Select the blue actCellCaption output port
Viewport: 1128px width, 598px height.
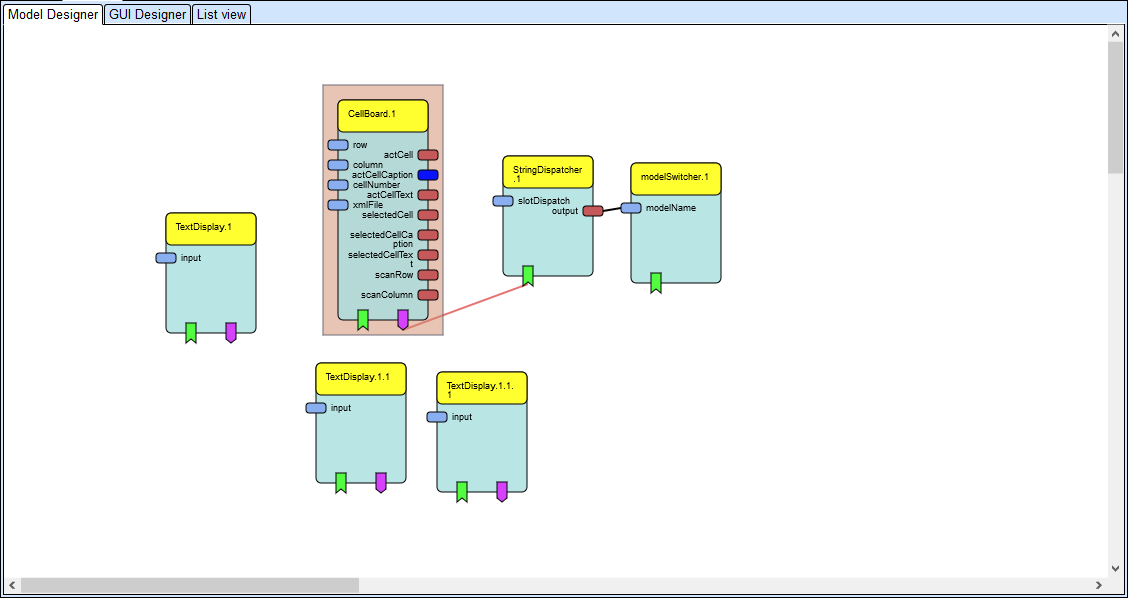pos(428,175)
